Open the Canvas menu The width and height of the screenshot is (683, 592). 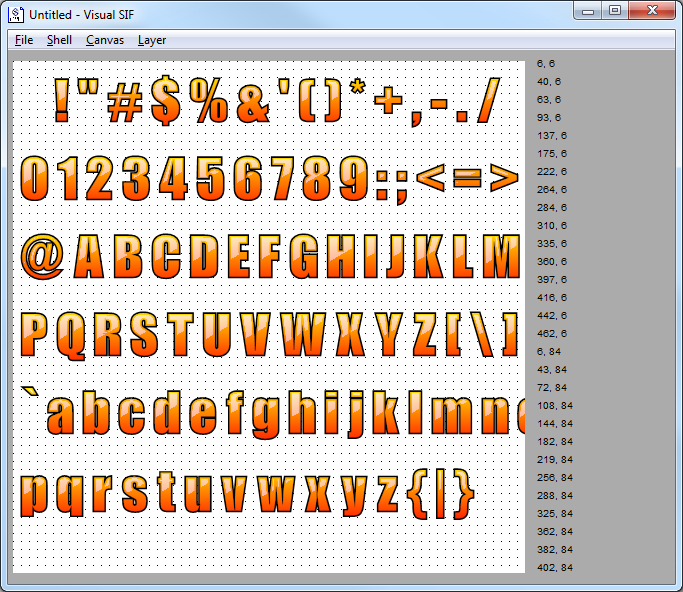[x=105, y=40]
